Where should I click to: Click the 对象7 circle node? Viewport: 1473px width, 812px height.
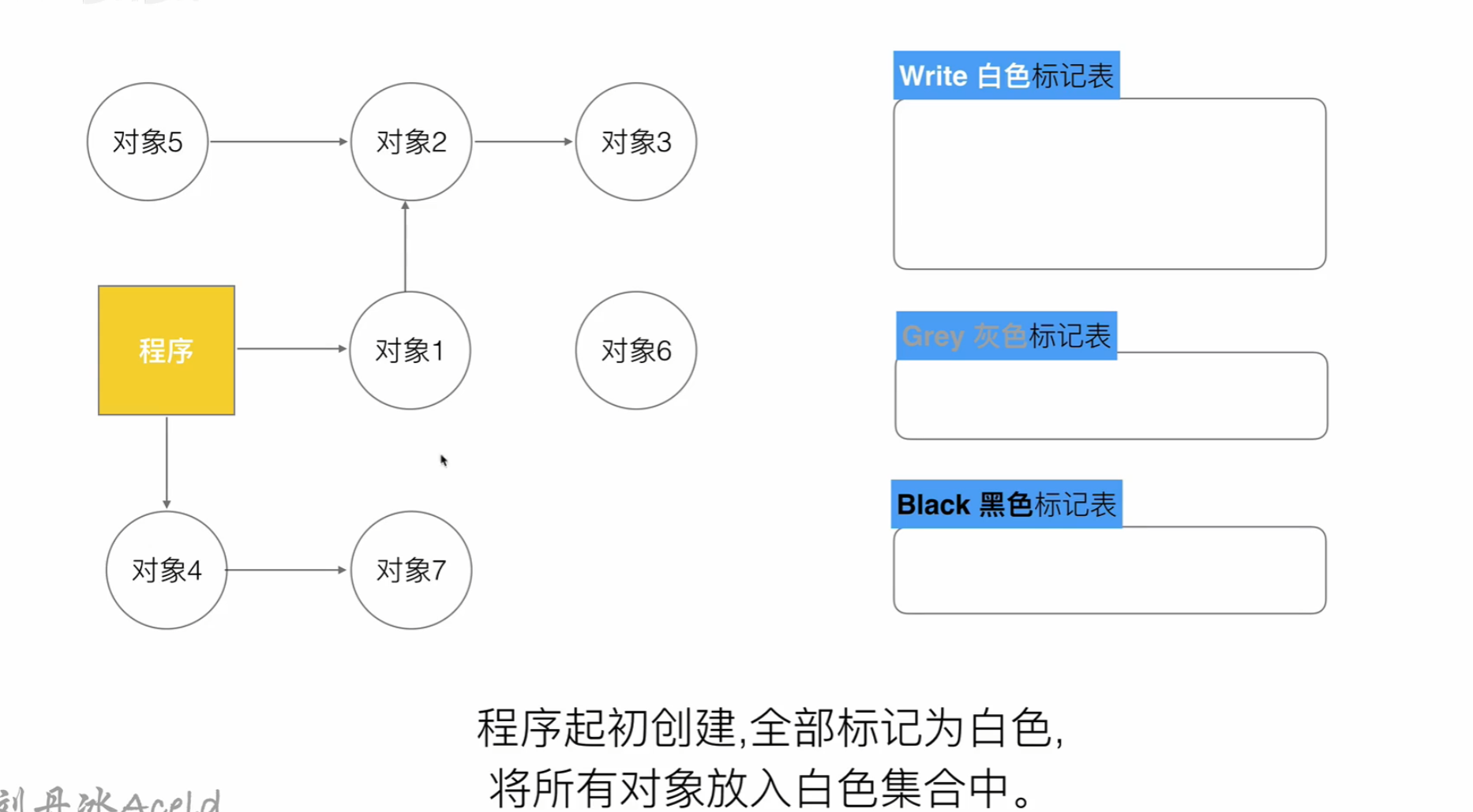(x=411, y=570)
